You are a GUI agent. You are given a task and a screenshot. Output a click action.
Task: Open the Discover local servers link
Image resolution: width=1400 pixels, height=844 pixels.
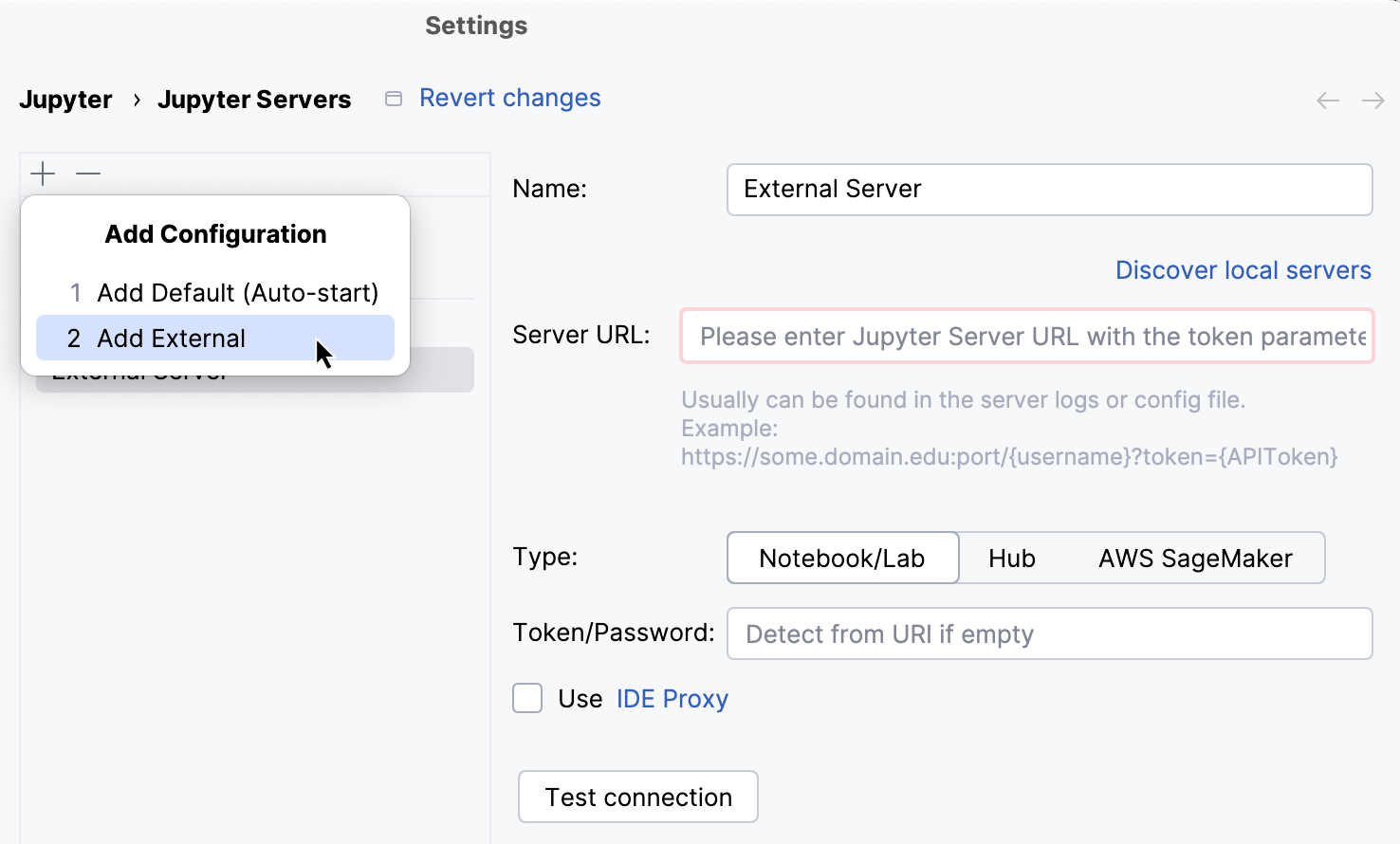(1243, 270)
